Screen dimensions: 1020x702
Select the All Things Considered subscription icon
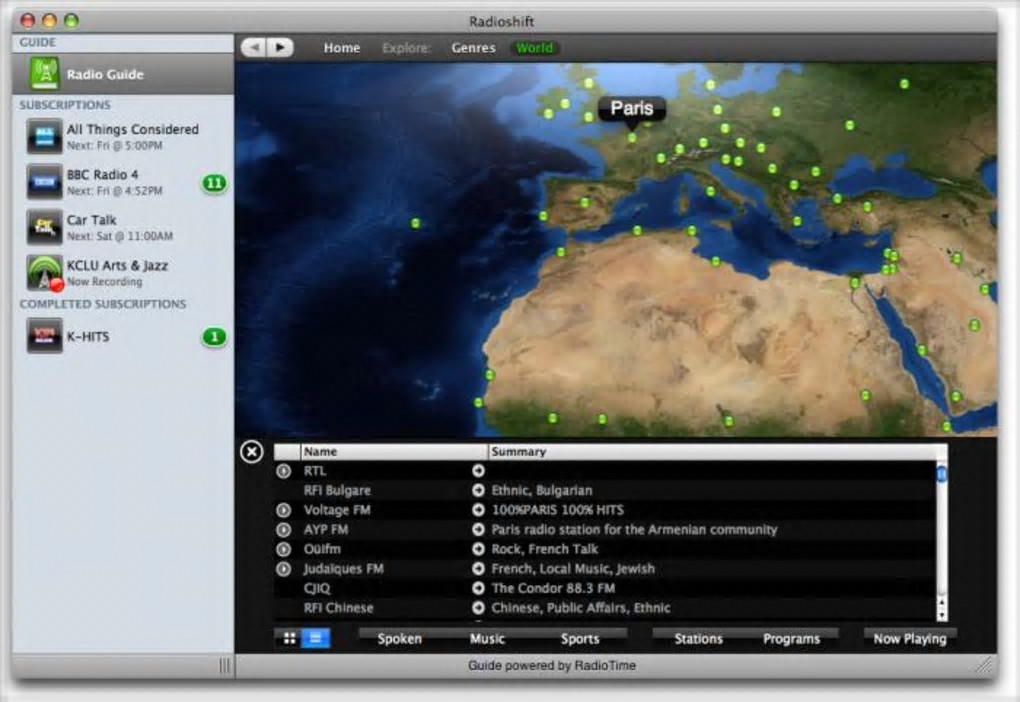click(x=44, y=136)
